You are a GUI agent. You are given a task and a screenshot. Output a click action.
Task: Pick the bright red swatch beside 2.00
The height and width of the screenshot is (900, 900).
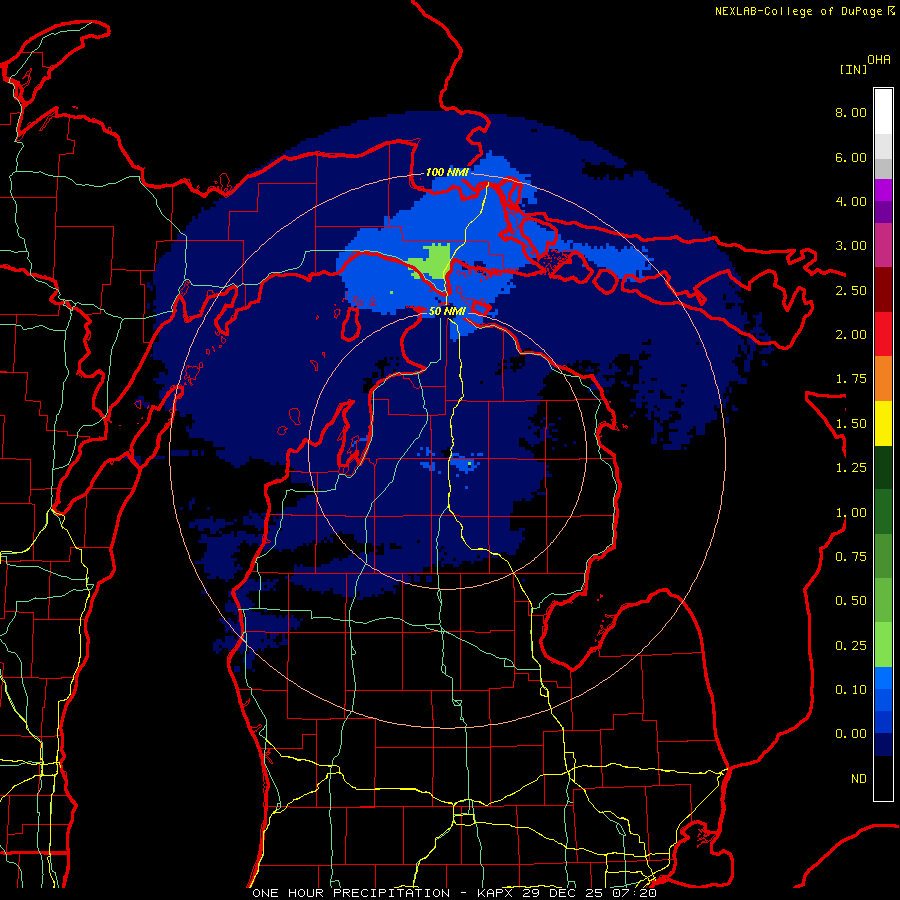[883, 335]
